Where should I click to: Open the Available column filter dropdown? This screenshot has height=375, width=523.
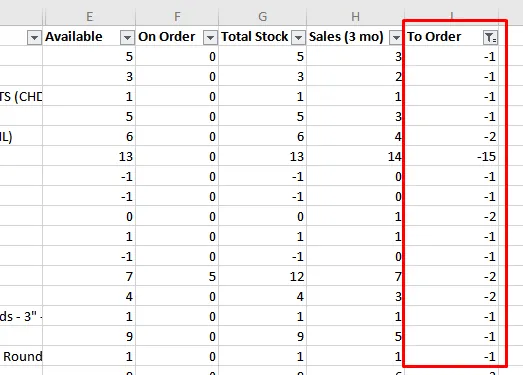[127, 37]
